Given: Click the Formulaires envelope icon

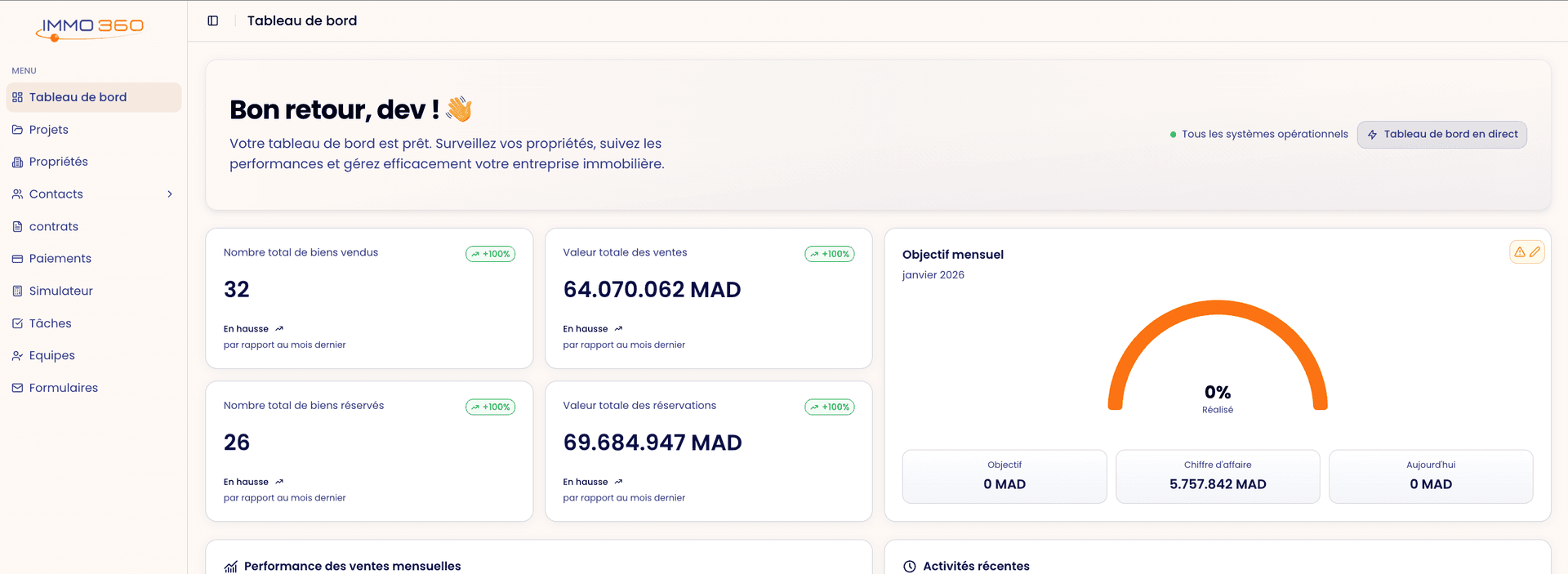Looking at the screenshot, I should [17, 388].
